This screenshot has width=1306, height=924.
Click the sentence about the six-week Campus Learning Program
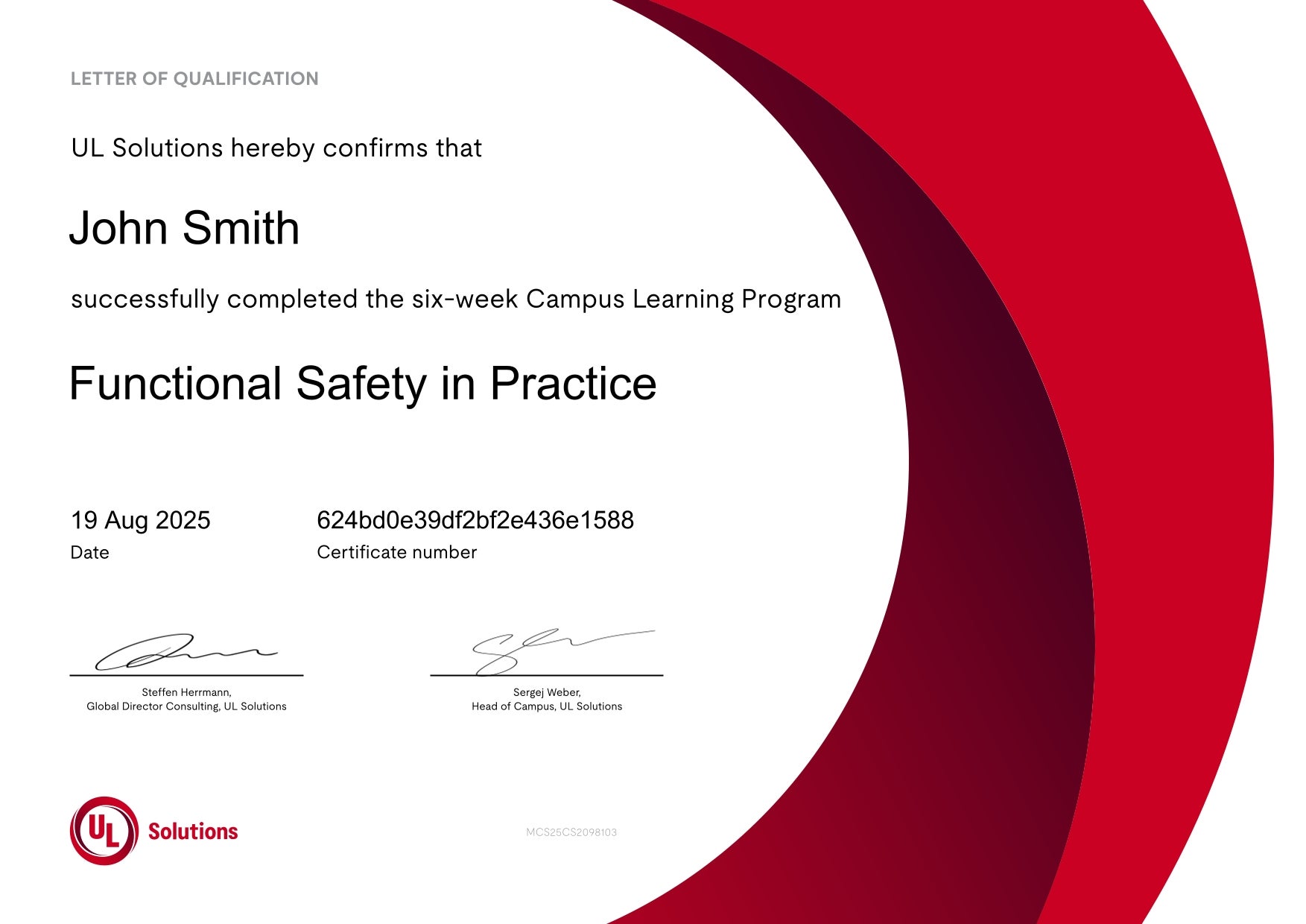click(456, 299)
